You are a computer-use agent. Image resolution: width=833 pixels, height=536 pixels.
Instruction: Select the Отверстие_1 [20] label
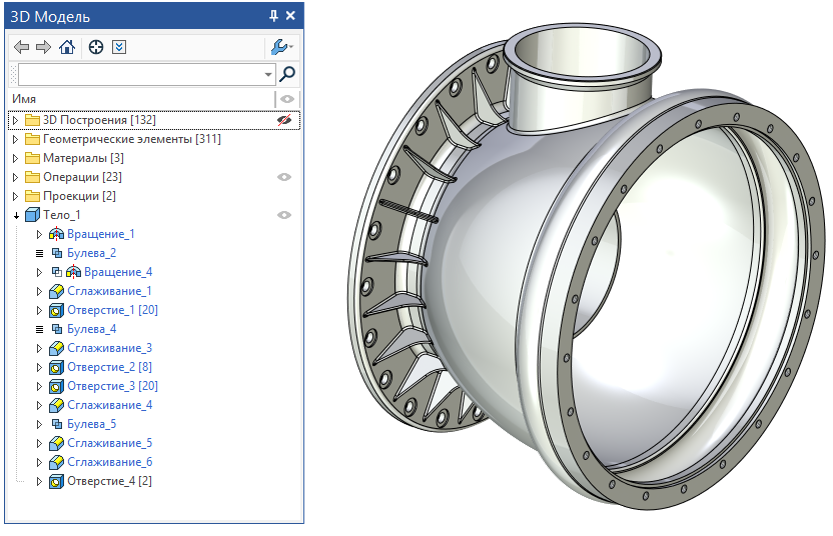pyautogui.click(x=113, y=310)
